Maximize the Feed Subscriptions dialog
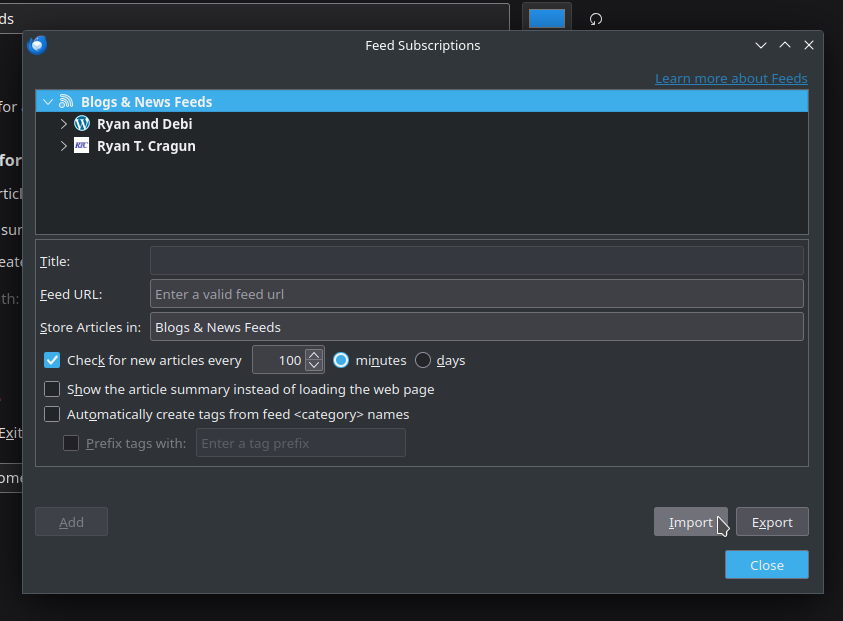Screen dimensions: 843x621 (x=785, y=45)
